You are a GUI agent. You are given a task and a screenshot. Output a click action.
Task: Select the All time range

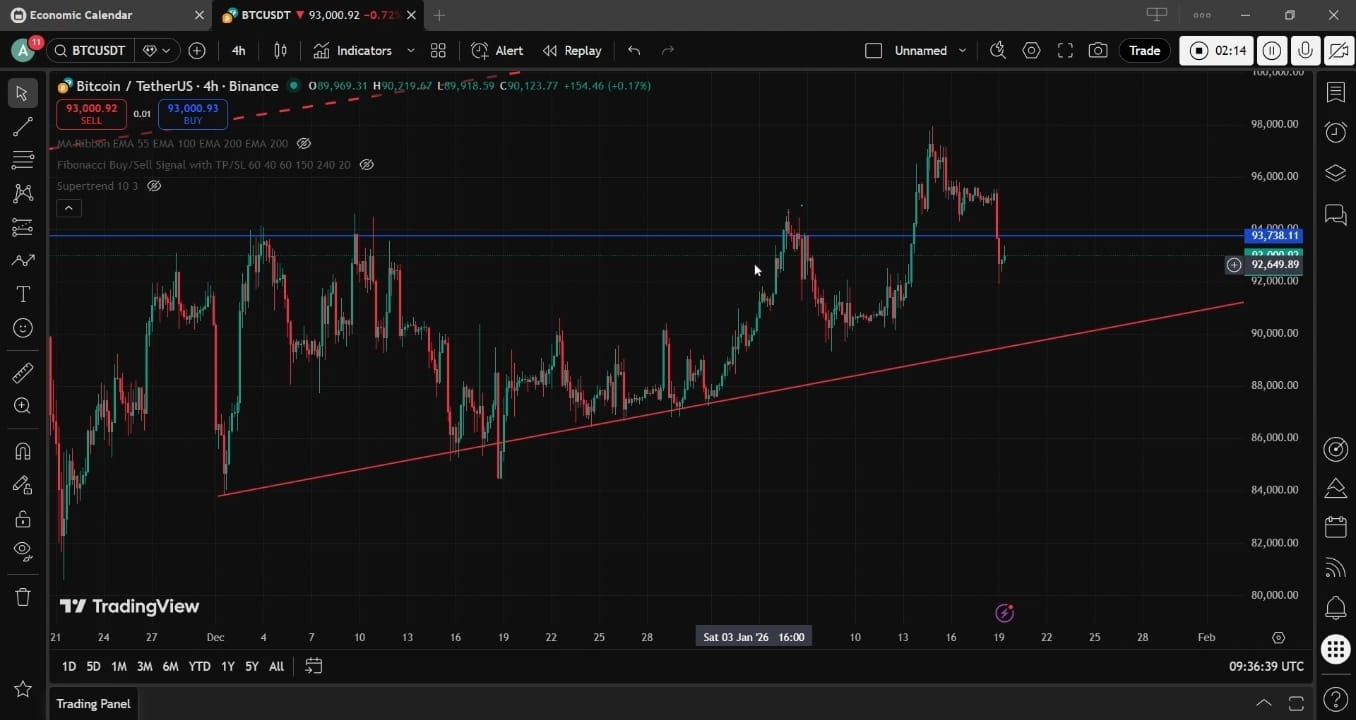tap(276, 666)
